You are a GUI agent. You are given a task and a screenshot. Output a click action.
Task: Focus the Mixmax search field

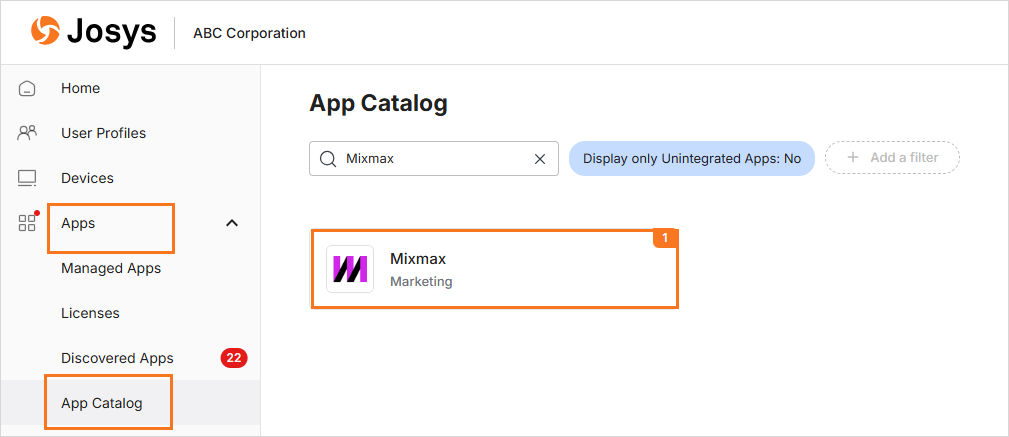click(x=434, y=159)
